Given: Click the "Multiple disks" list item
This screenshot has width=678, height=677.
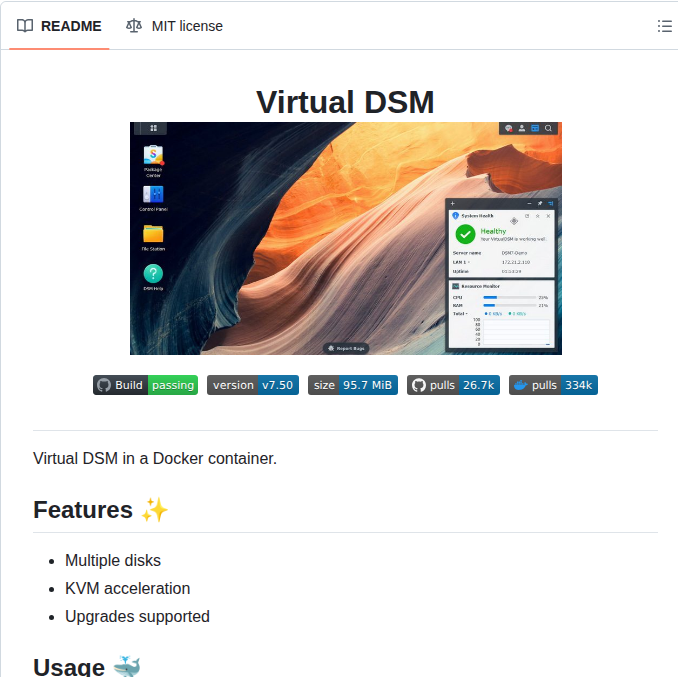Looking at the screenshot, I should click(113, 560).
